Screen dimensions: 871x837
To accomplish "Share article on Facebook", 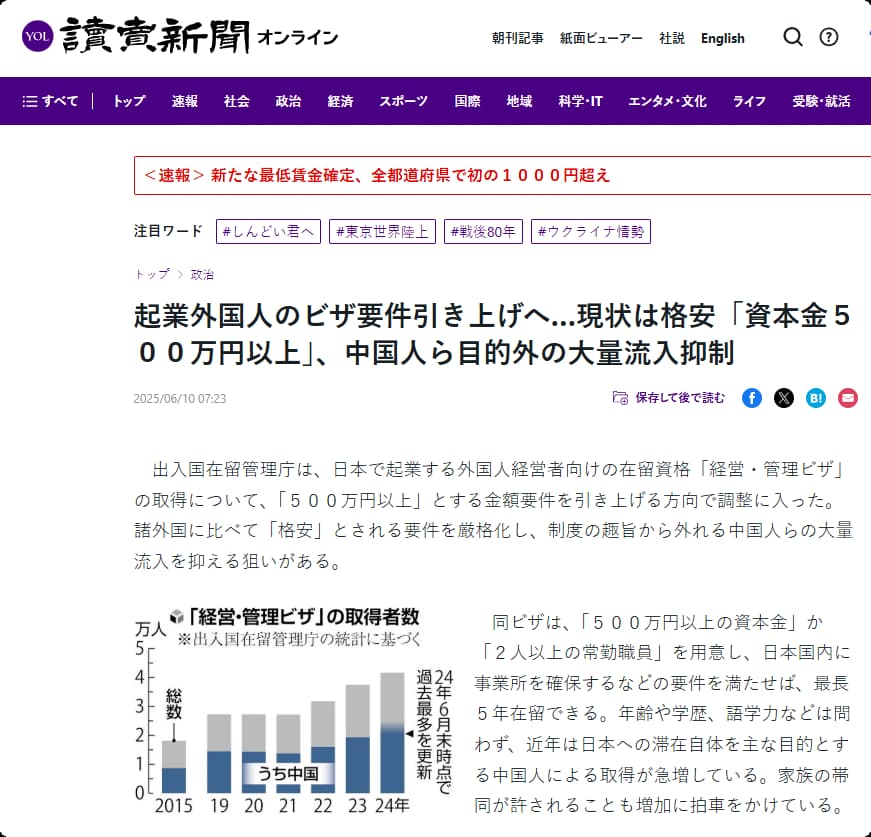I will [752, 398].
